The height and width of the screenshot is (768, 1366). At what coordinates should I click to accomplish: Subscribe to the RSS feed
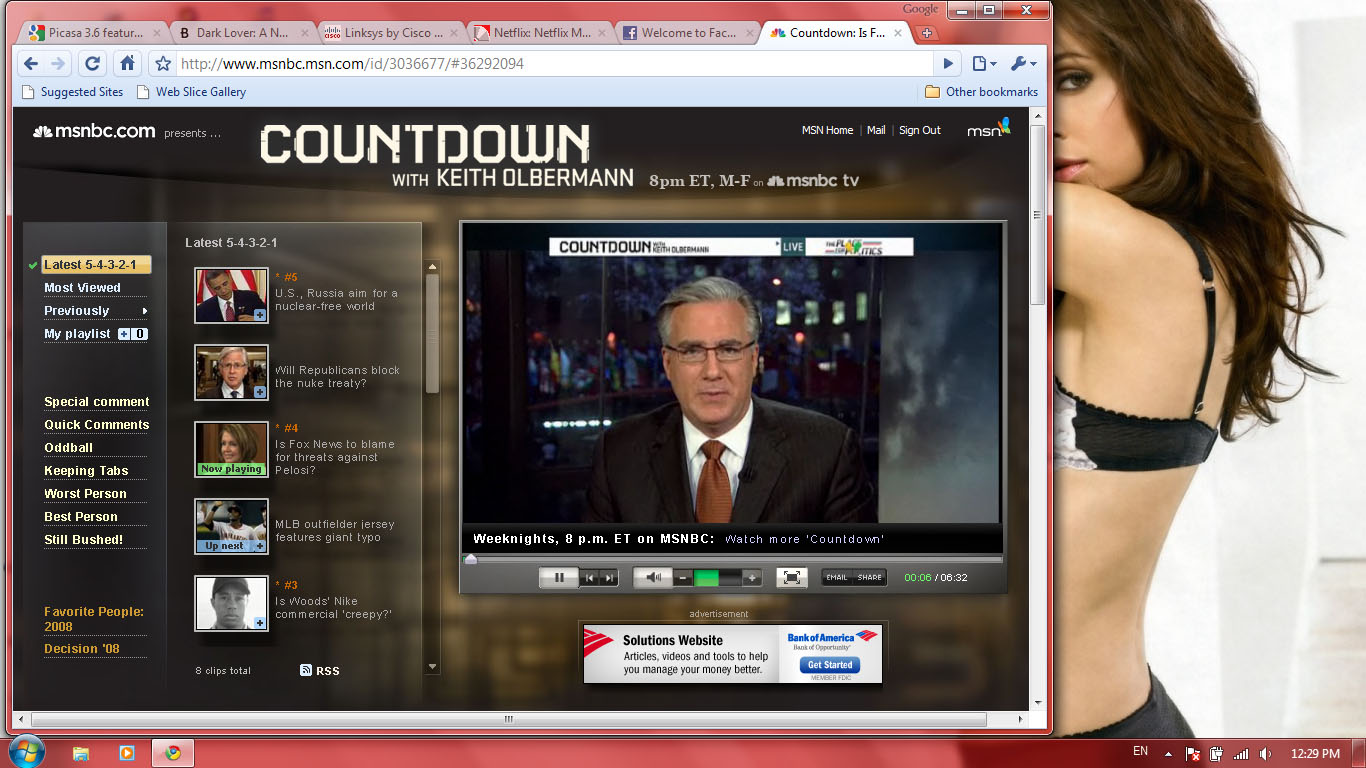click(x=320, y=670)
